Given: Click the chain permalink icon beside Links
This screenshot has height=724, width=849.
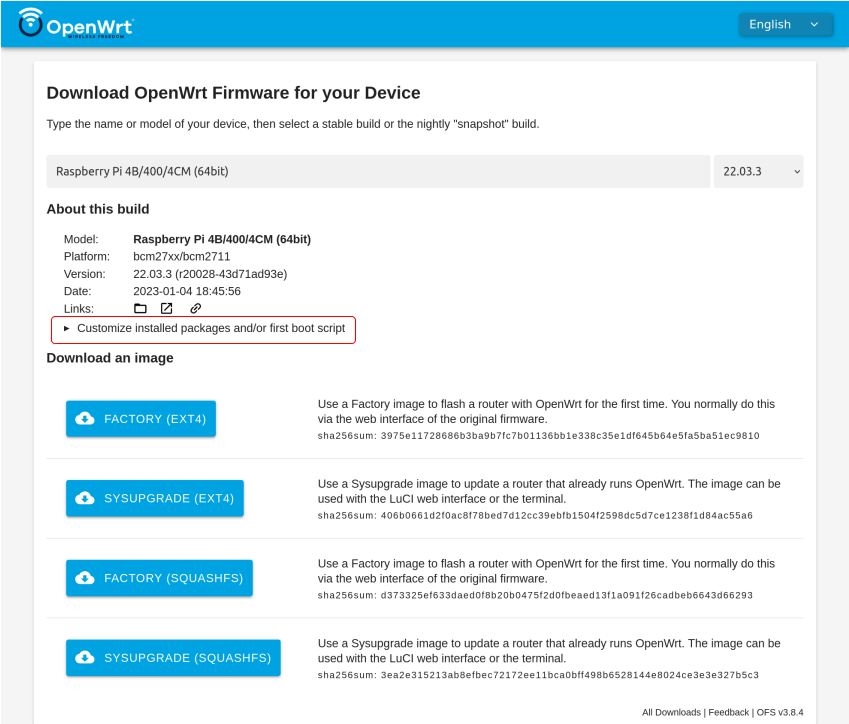Looking at the screenshot, I should tap(195, 309).
